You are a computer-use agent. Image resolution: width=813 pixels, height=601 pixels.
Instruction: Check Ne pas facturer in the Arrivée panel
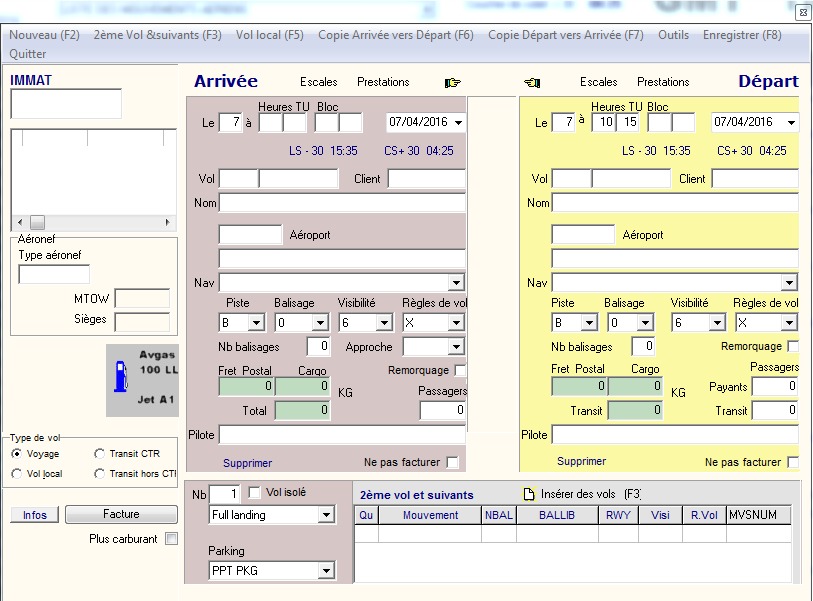[x=453, y=462]
